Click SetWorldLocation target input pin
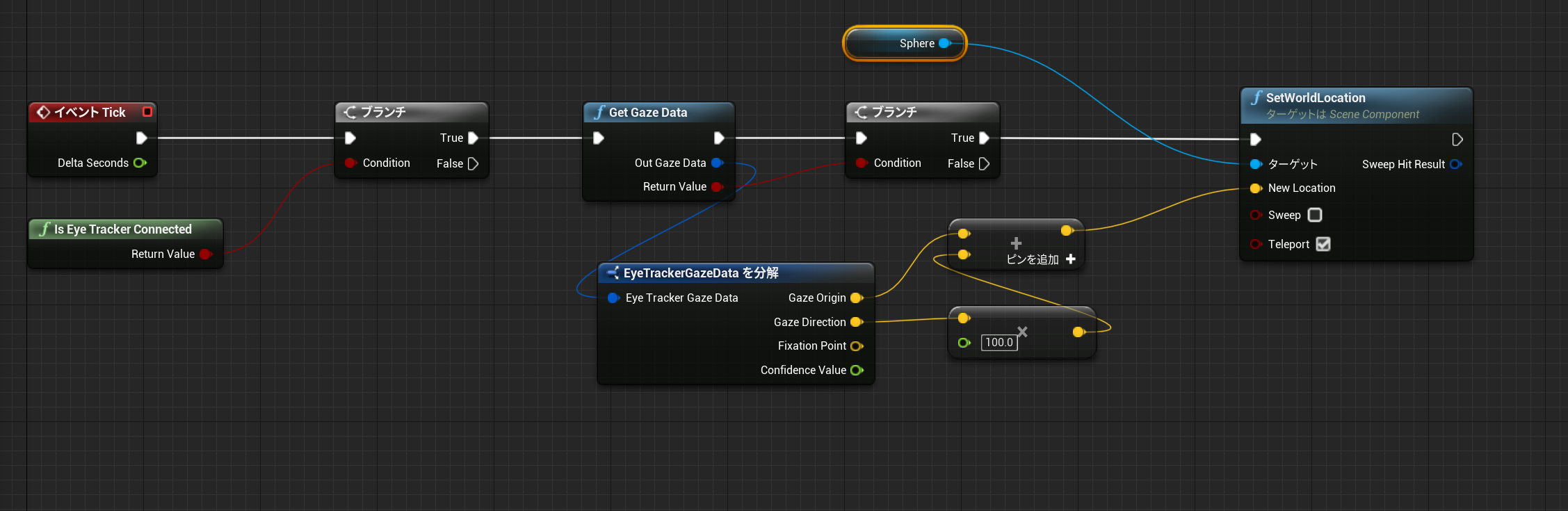Viewport: 1568px width, 511px height. 1256,164
